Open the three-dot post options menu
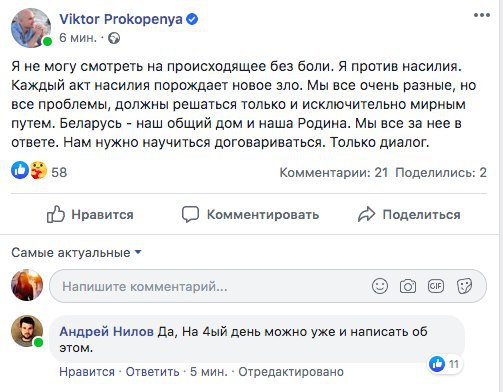503x392 pixels. coord(482,15)
